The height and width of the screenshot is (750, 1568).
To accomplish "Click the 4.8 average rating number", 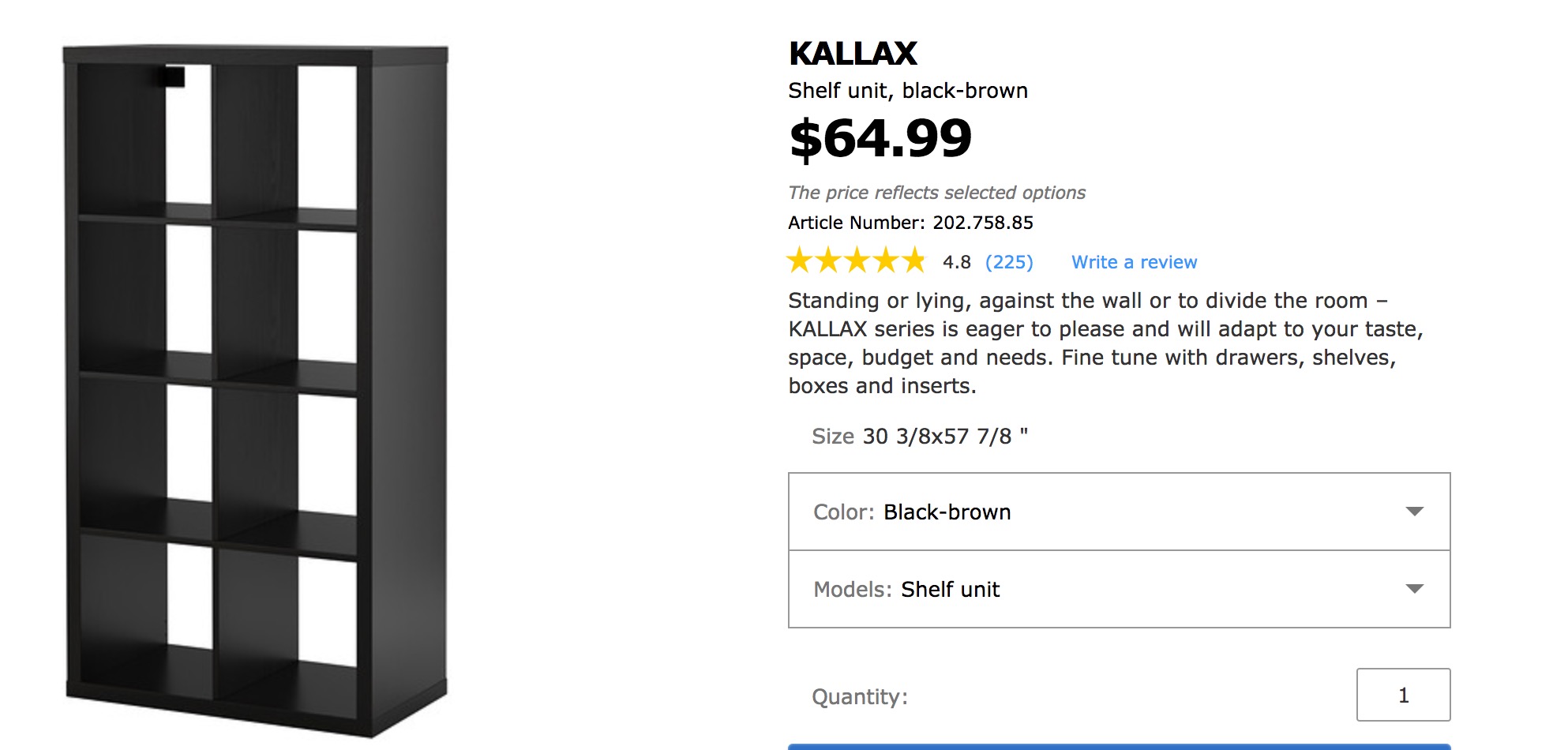I will [x=956, y=262].
